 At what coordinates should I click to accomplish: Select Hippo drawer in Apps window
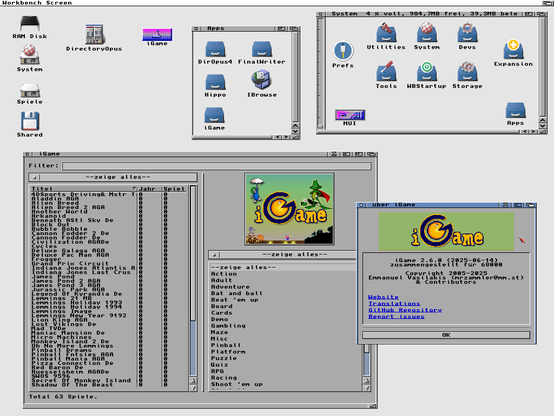(215, 86)
